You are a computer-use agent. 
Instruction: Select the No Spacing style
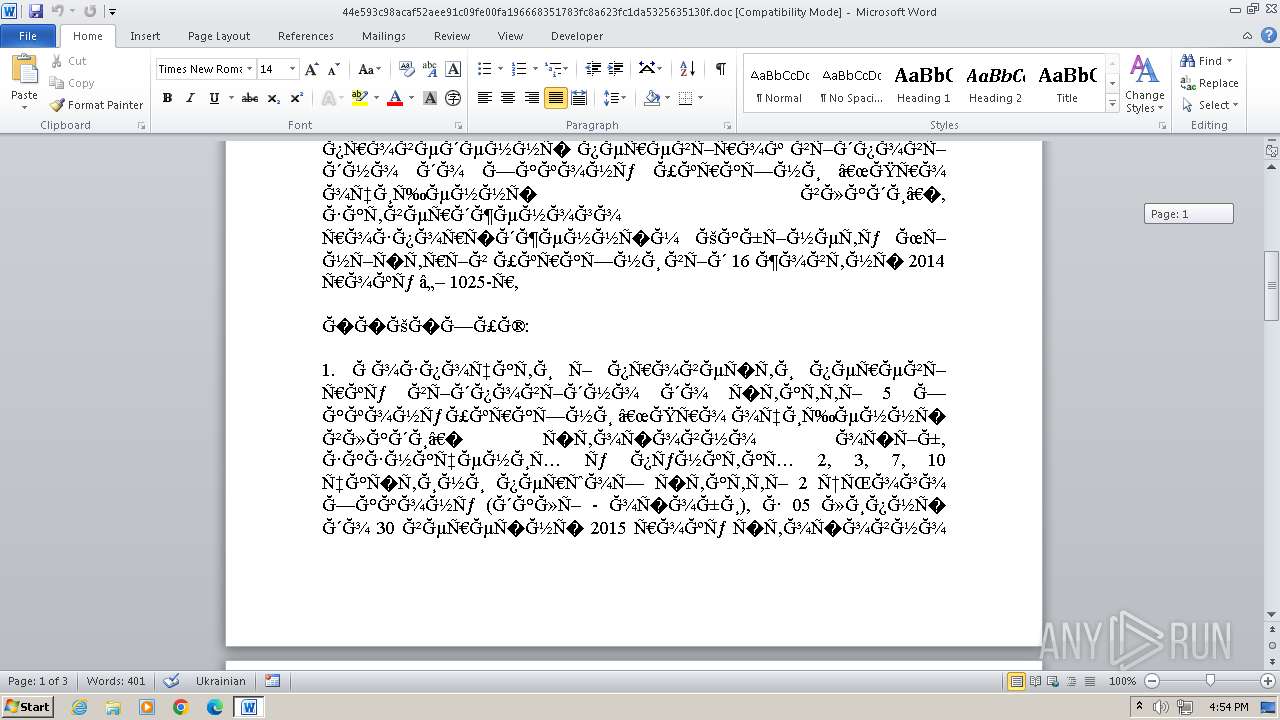click(x=851, y=85)
